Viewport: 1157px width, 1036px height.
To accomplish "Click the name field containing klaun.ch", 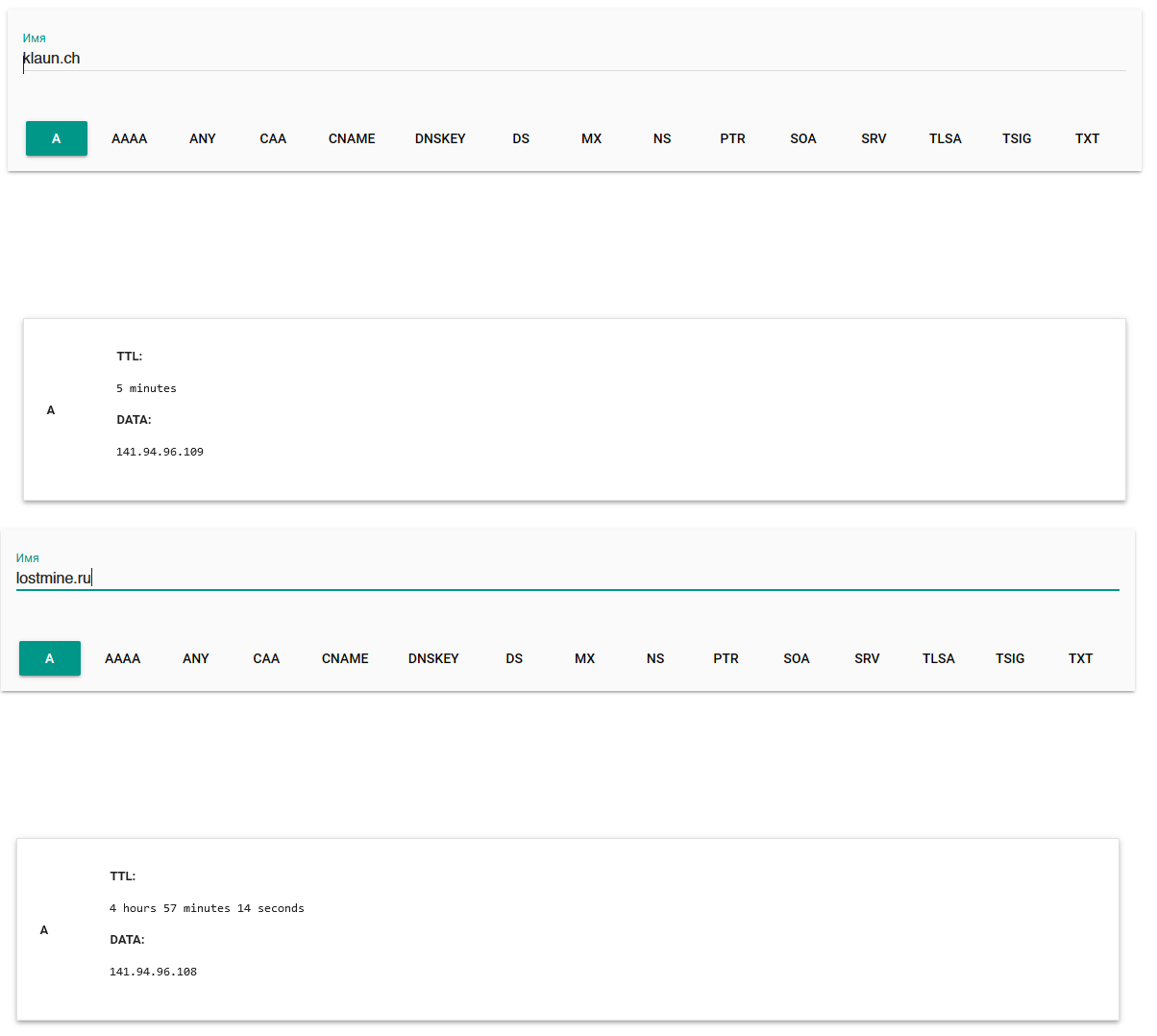I will pos(574,59).
